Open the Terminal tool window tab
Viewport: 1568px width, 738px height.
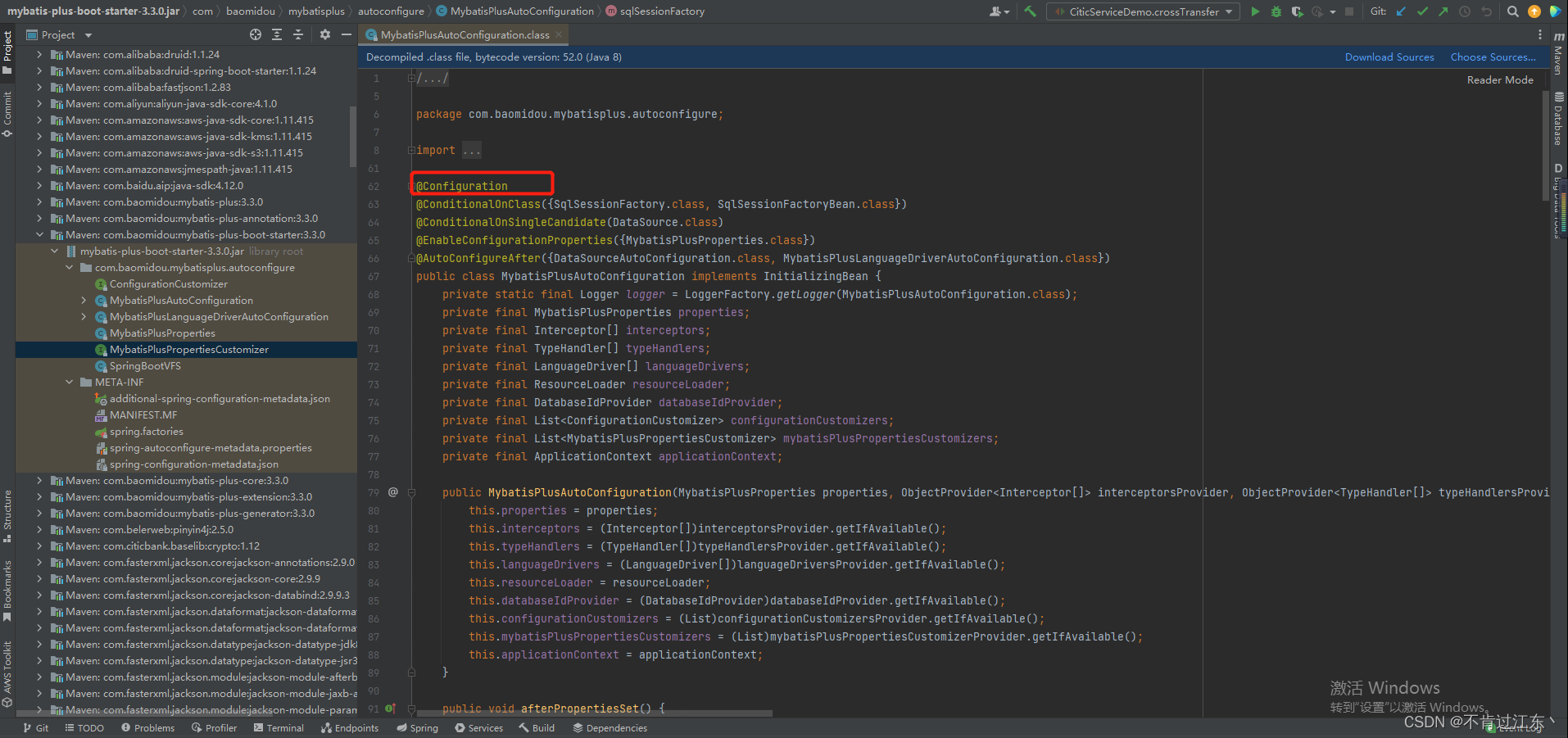tap(279, 727)
